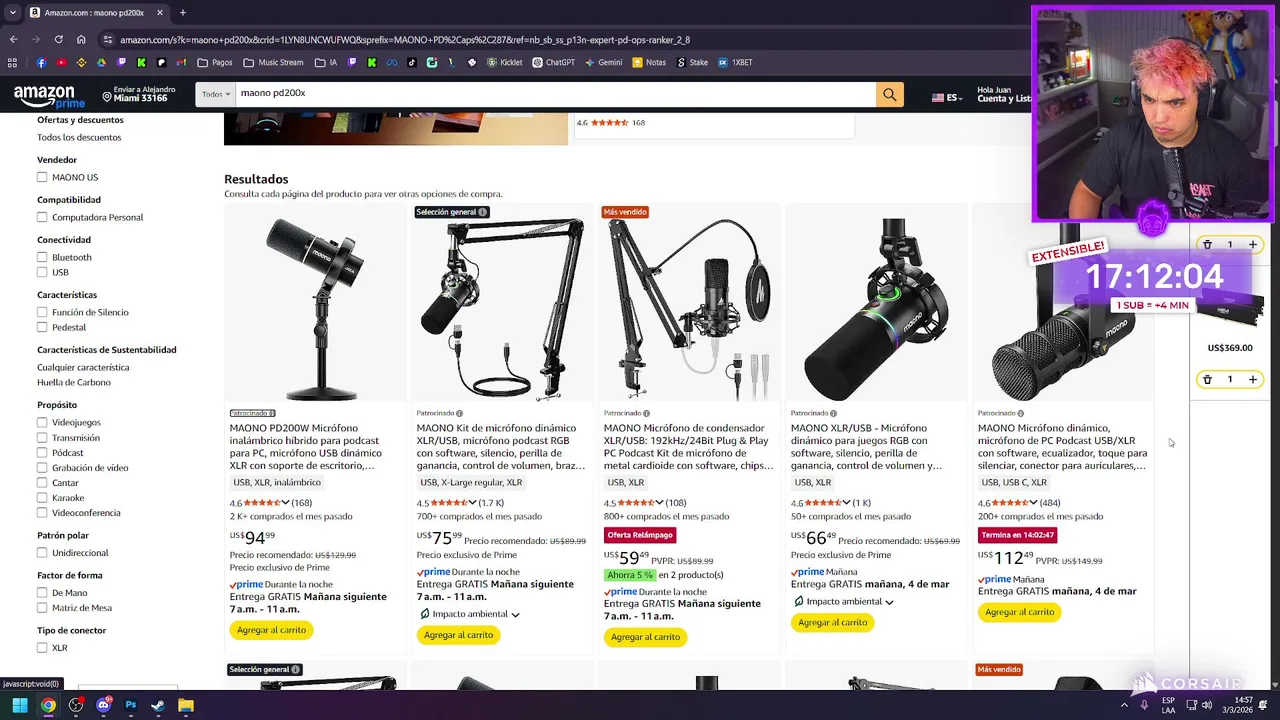Increase quantity of the US$369.00 cart item
This screenshot has width=1280, height=720.
pos(1252,379)
